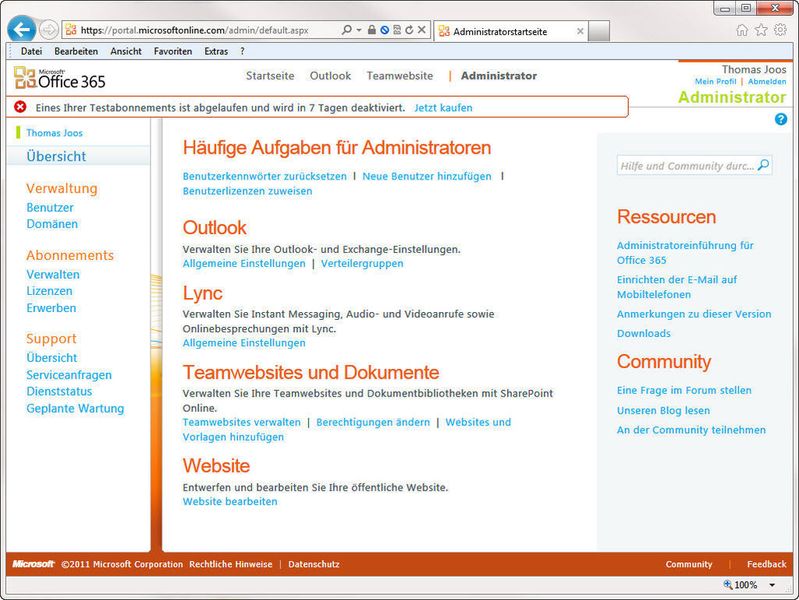Open Lizenzen under Abonnements
This screenshot has width=799, height=600.
click(49, 291)
